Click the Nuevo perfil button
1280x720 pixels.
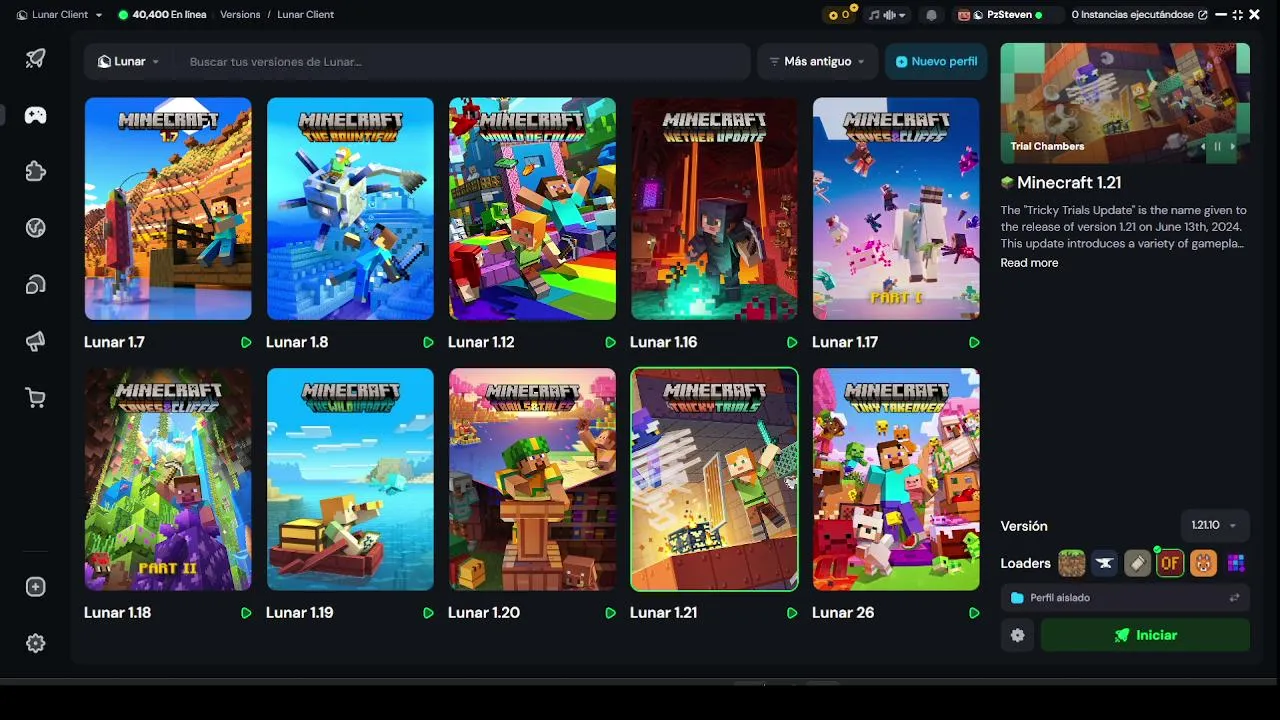pyautogui.click(x=936, y=61)
